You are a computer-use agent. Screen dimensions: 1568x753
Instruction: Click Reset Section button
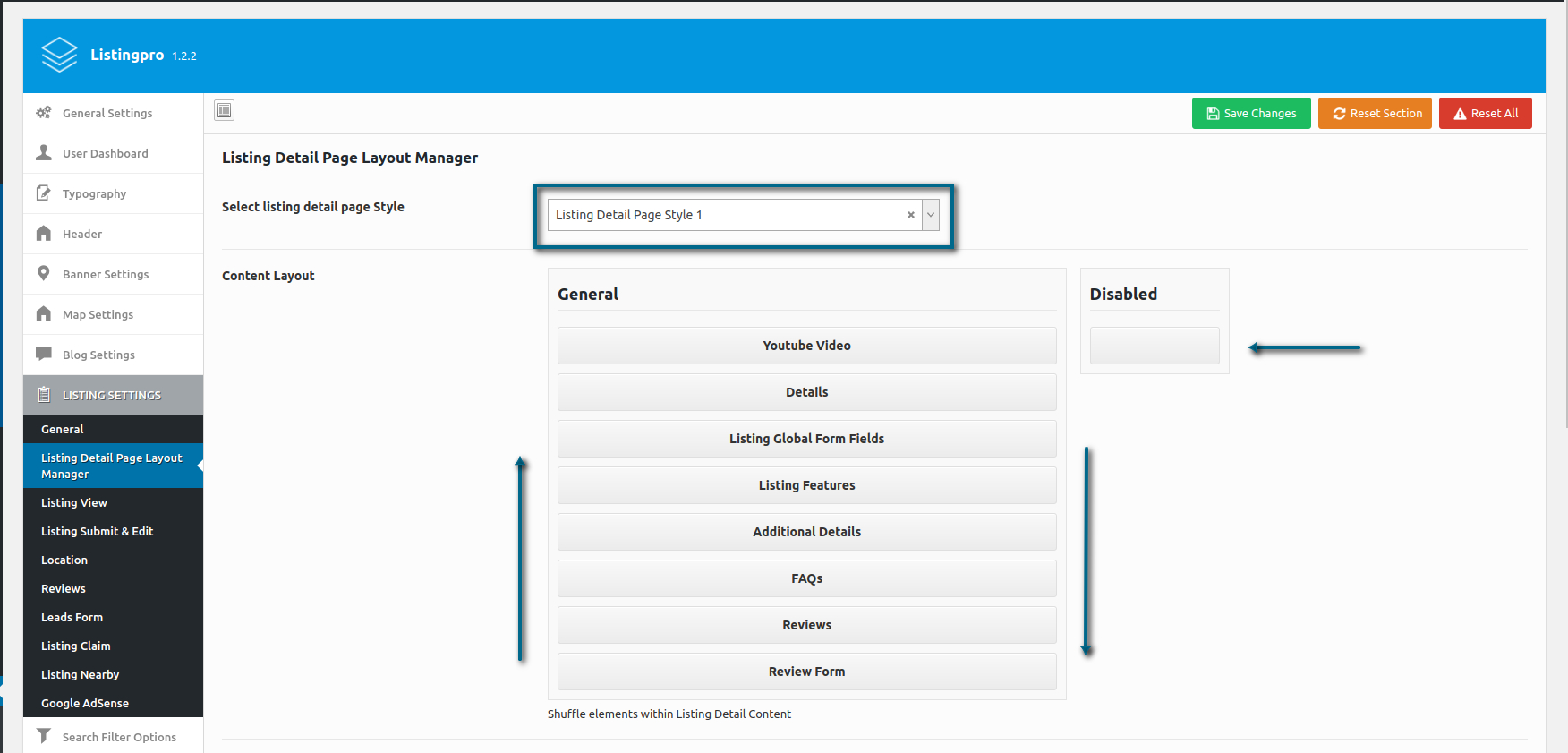coord(1375,114)
